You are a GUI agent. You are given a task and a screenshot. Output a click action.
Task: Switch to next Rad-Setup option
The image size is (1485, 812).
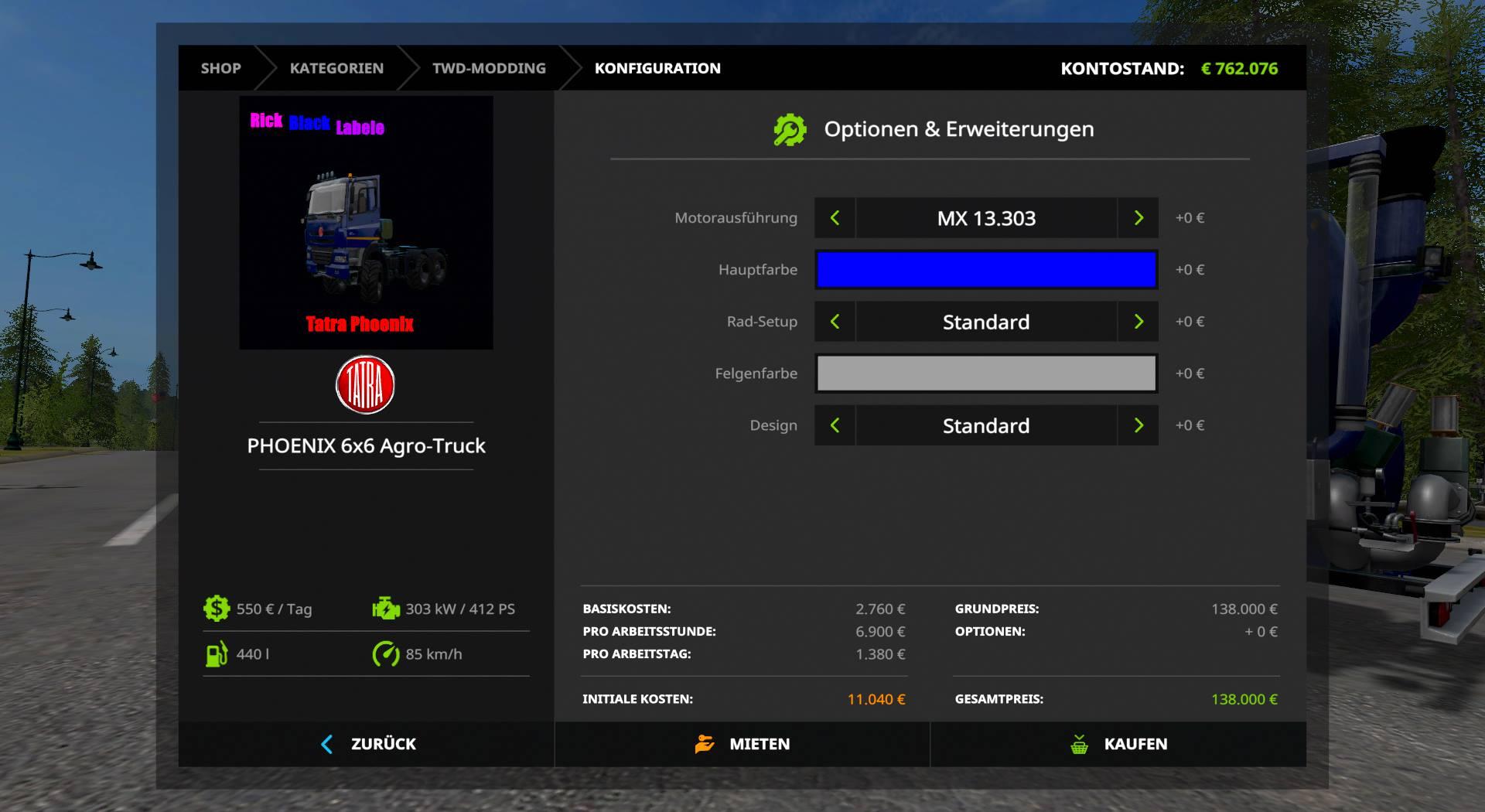tap(1138, 322)
